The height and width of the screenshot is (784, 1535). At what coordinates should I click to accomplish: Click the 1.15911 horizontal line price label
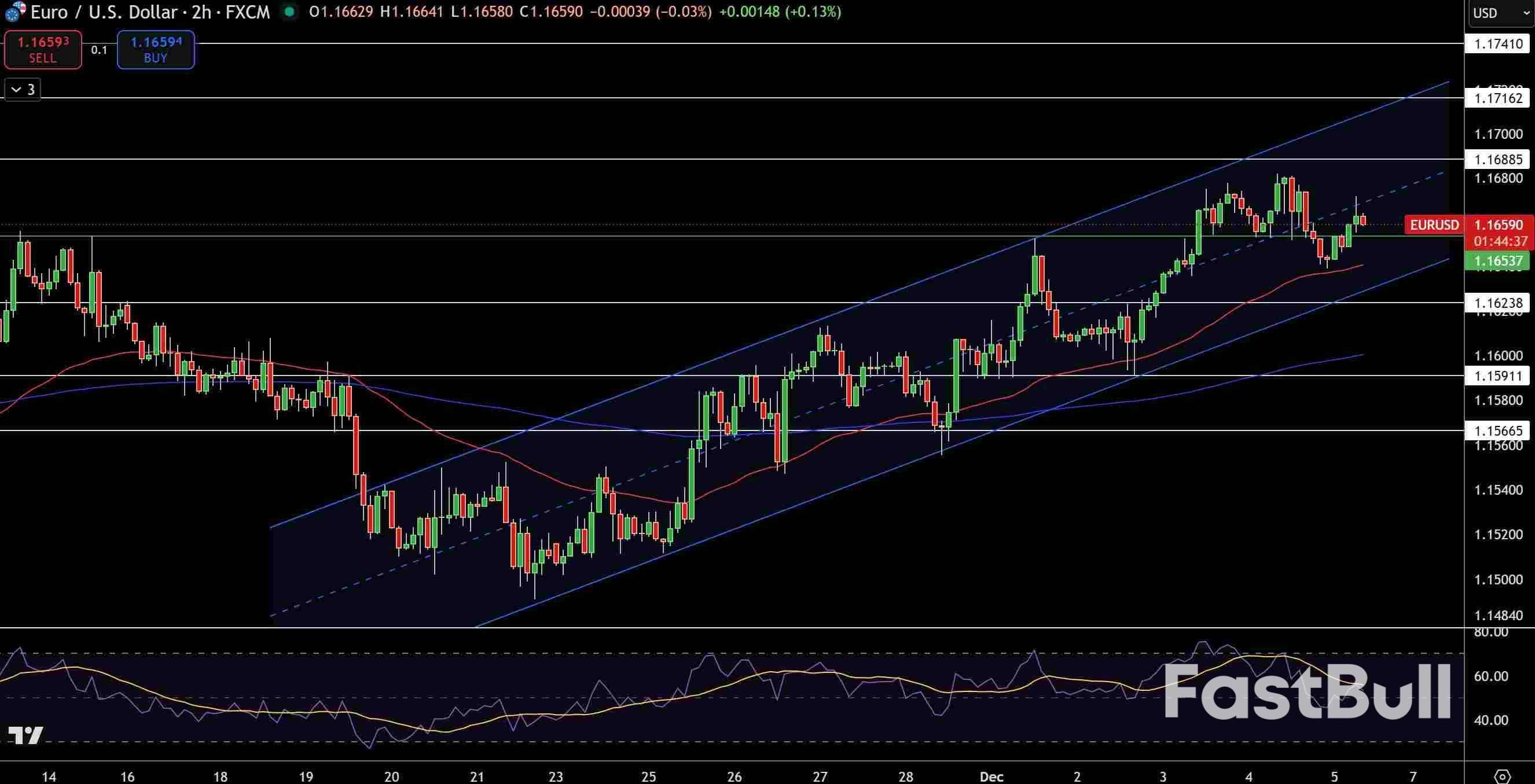coord(1498,376)
